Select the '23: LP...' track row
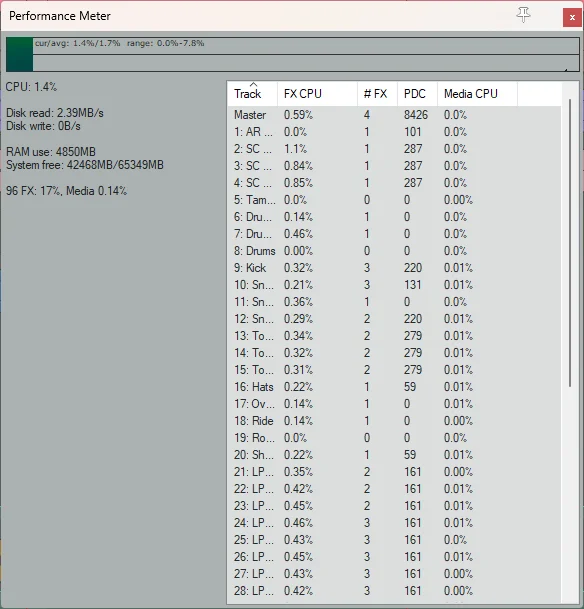This screenshot has width=584, height=609. pyautogui.click(x=394, y=506)
